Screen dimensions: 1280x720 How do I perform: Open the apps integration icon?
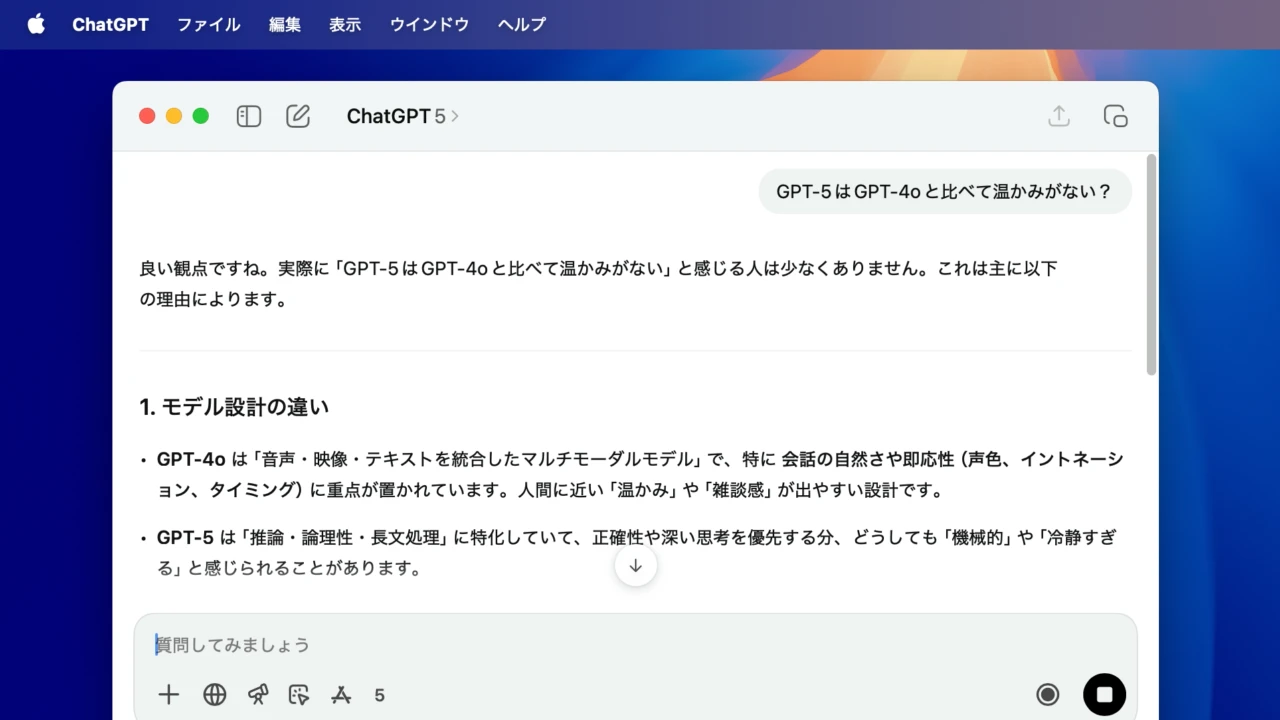coord(341,695)
